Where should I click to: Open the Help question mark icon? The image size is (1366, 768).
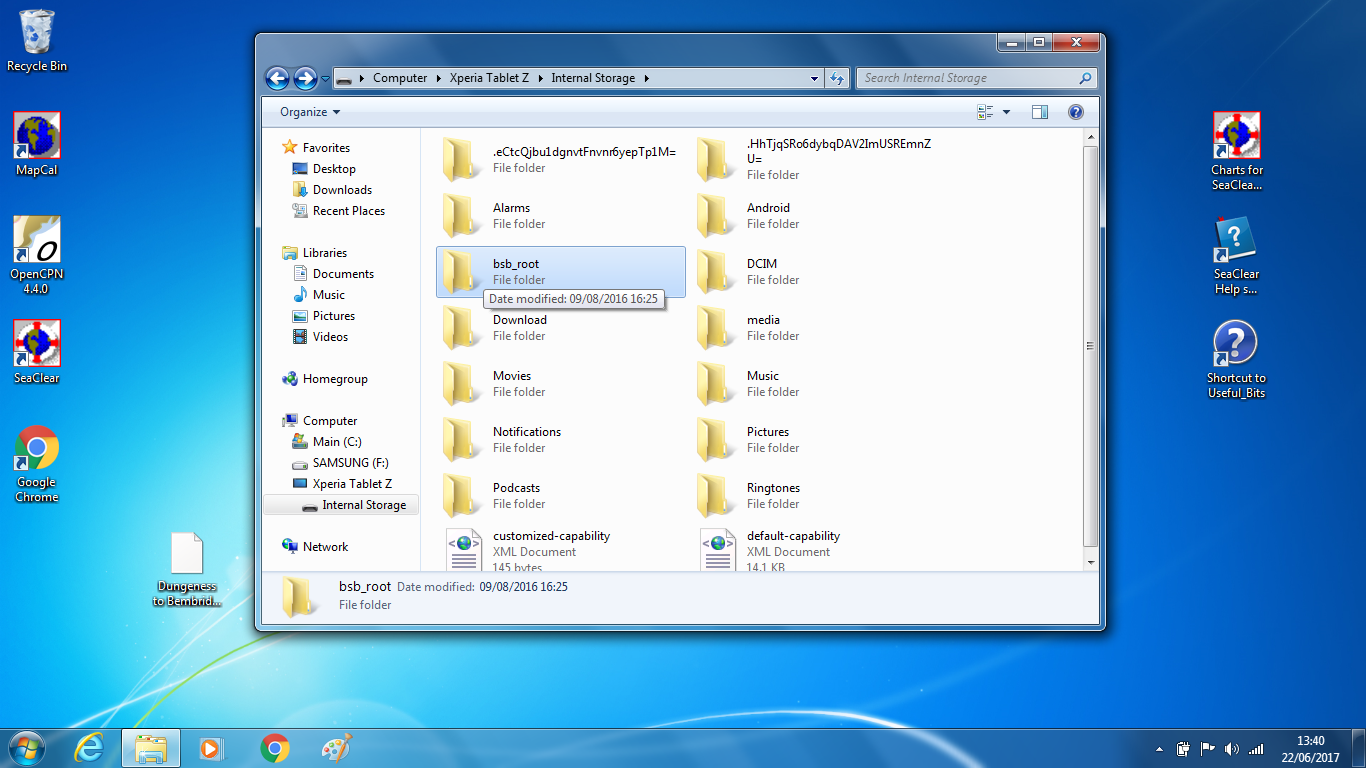click(x=1076, y=112)
